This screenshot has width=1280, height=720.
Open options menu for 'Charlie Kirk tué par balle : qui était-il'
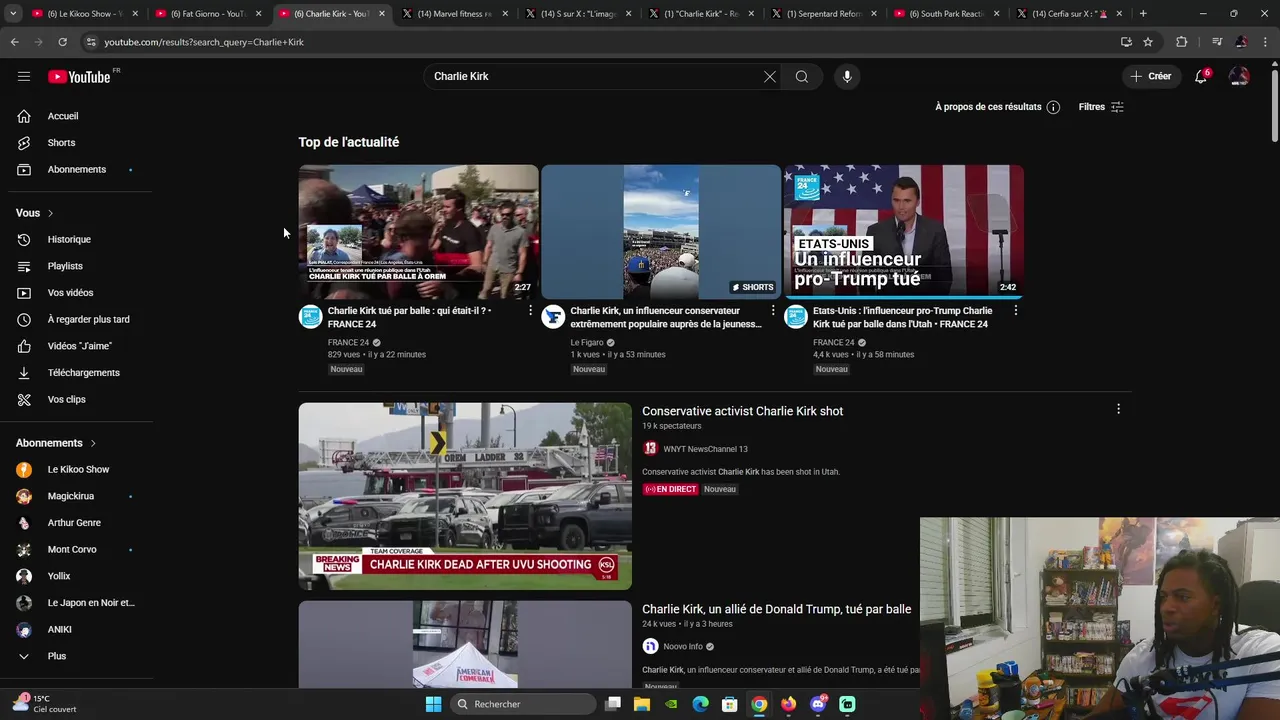coord(530,311)
